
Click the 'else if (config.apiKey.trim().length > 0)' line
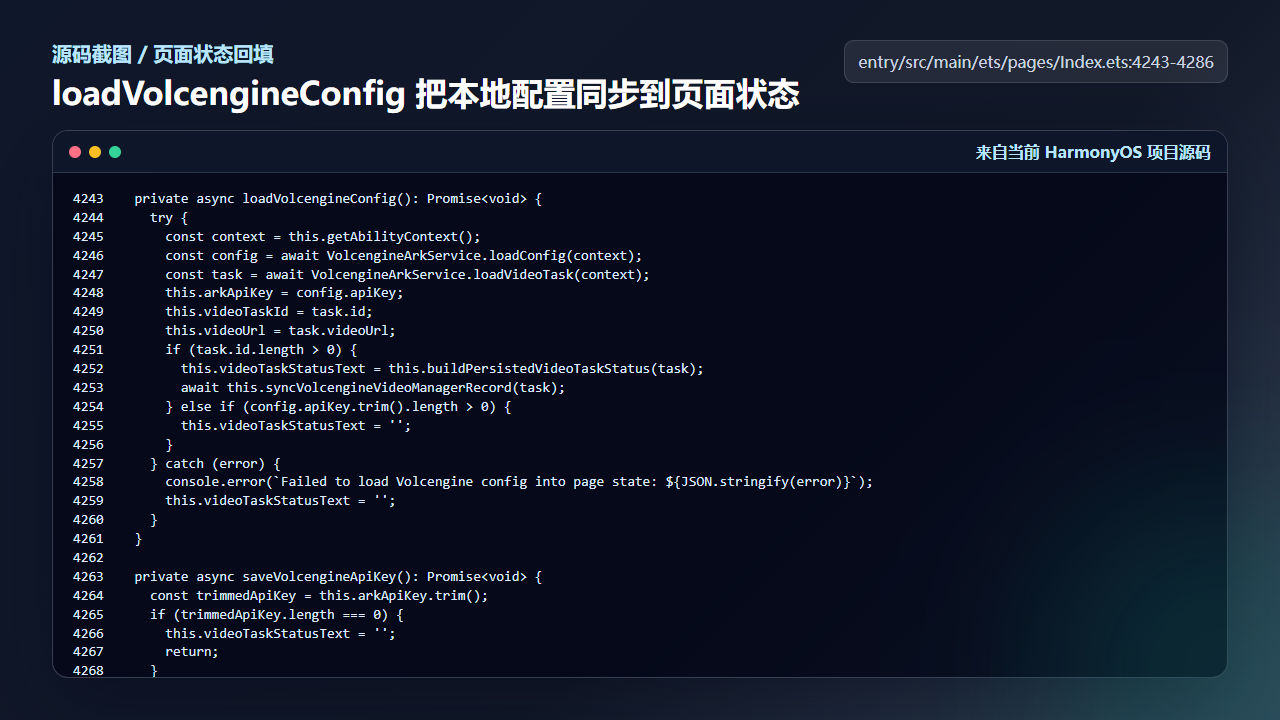coord(338,407)
